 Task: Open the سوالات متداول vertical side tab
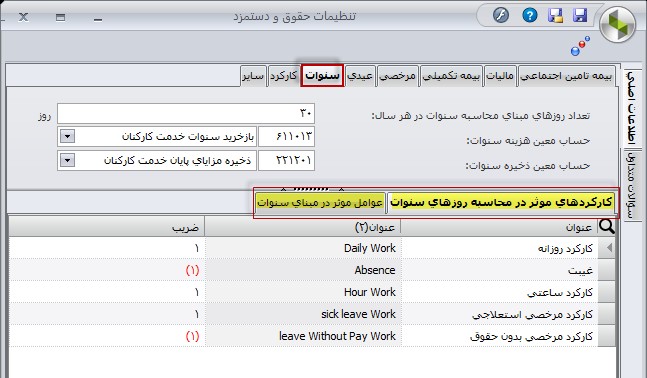pos(631,185)
